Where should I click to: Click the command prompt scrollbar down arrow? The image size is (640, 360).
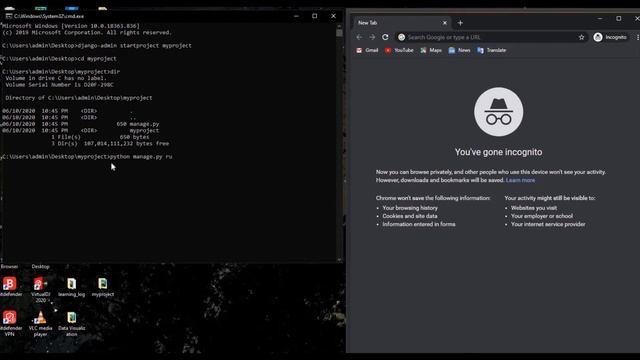click(340, 260)
